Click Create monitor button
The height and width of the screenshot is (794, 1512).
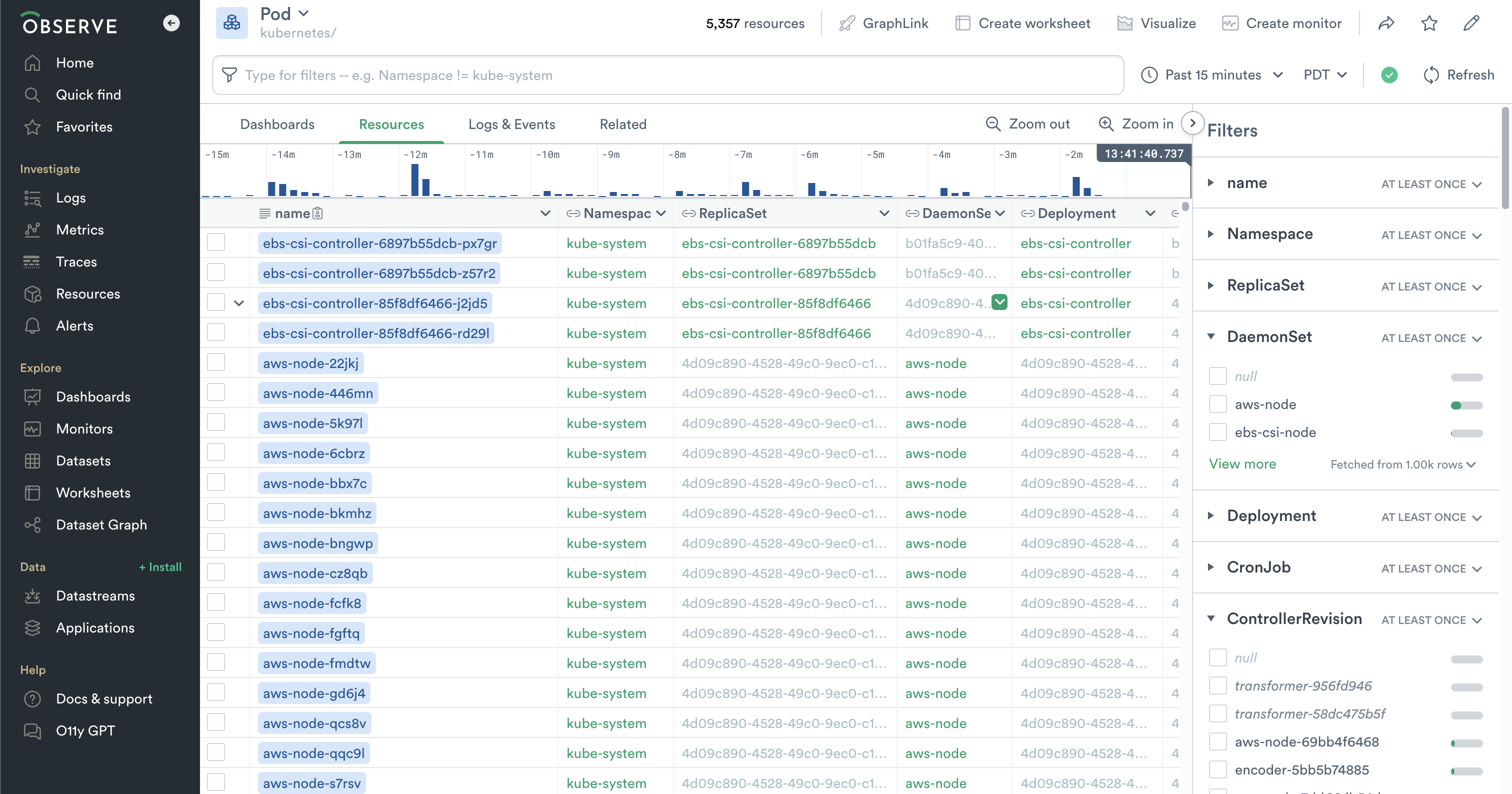point(1282,23)
